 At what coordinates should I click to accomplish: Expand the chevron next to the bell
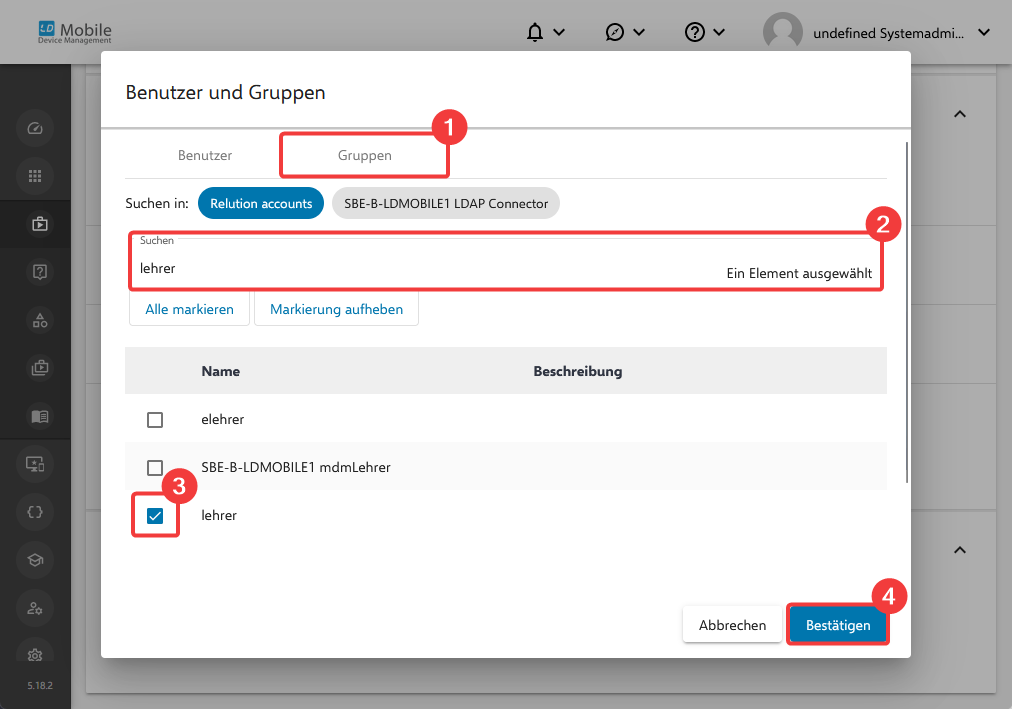[x=559, y=32]
